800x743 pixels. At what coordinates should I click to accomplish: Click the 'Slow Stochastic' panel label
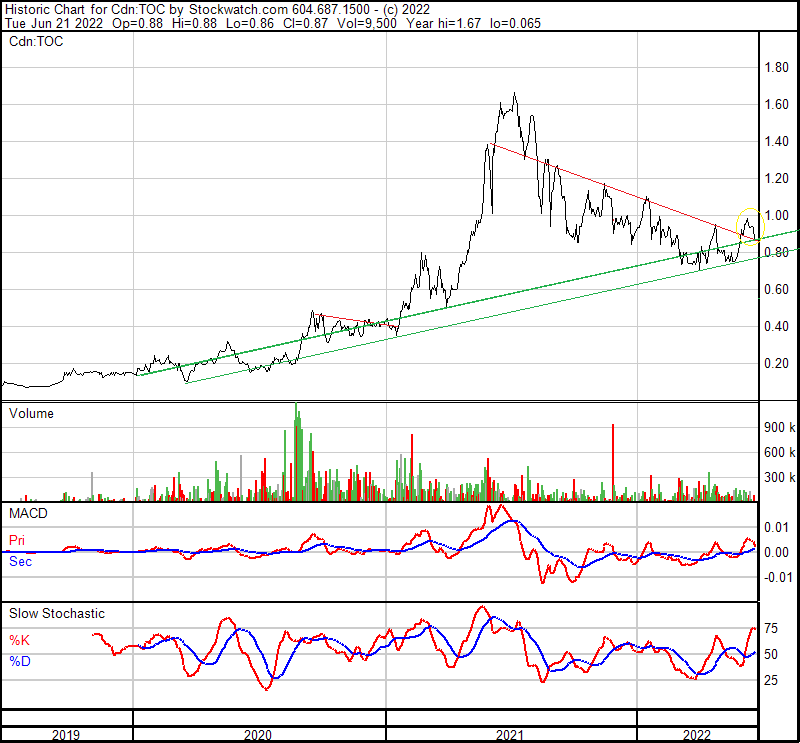point(57,613)
